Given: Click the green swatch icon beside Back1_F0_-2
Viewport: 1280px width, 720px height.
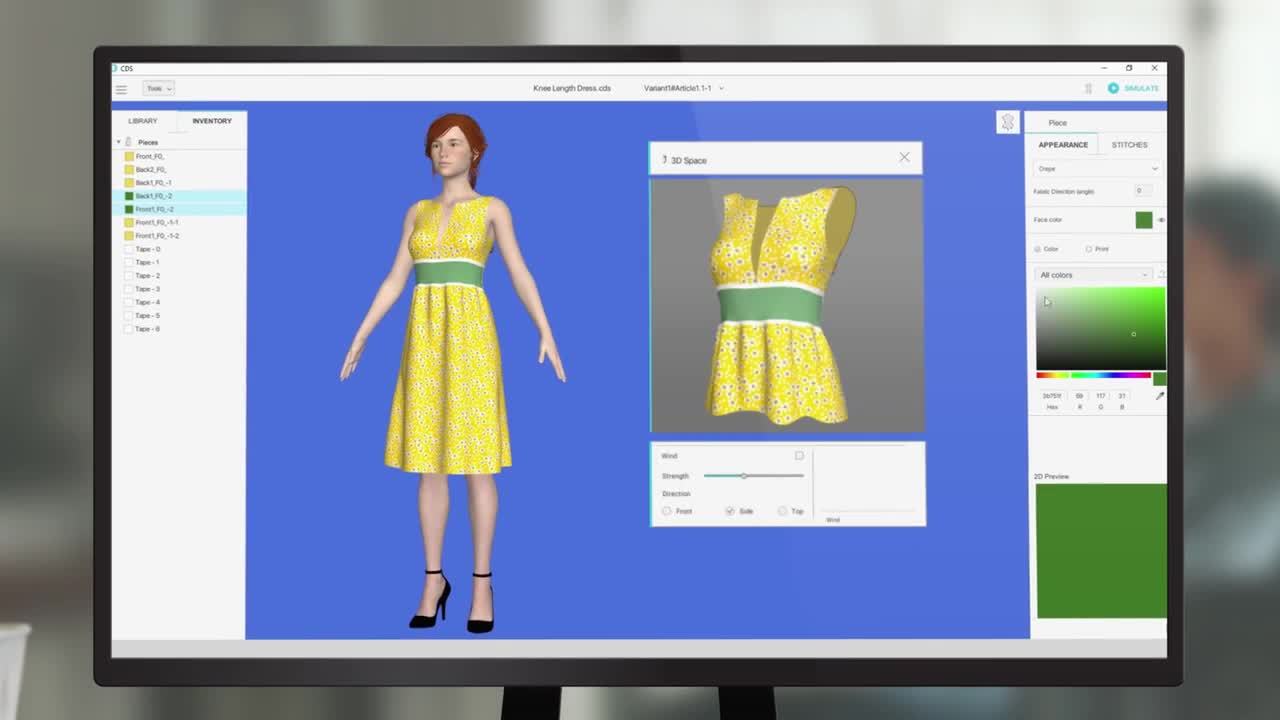Looking at the screenshot, I should (129, 196).
